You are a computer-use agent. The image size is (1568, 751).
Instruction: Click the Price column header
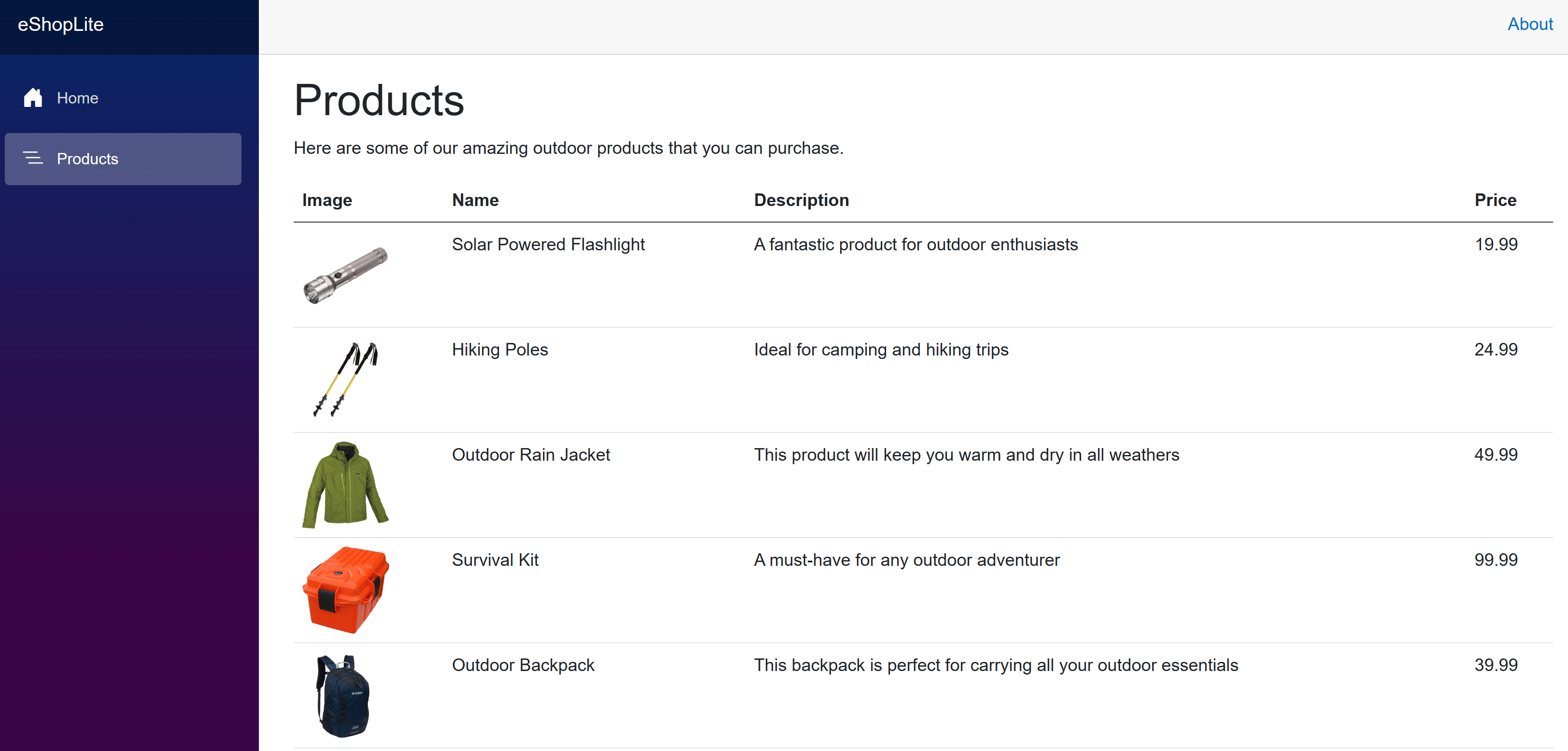pos(1495,200)
